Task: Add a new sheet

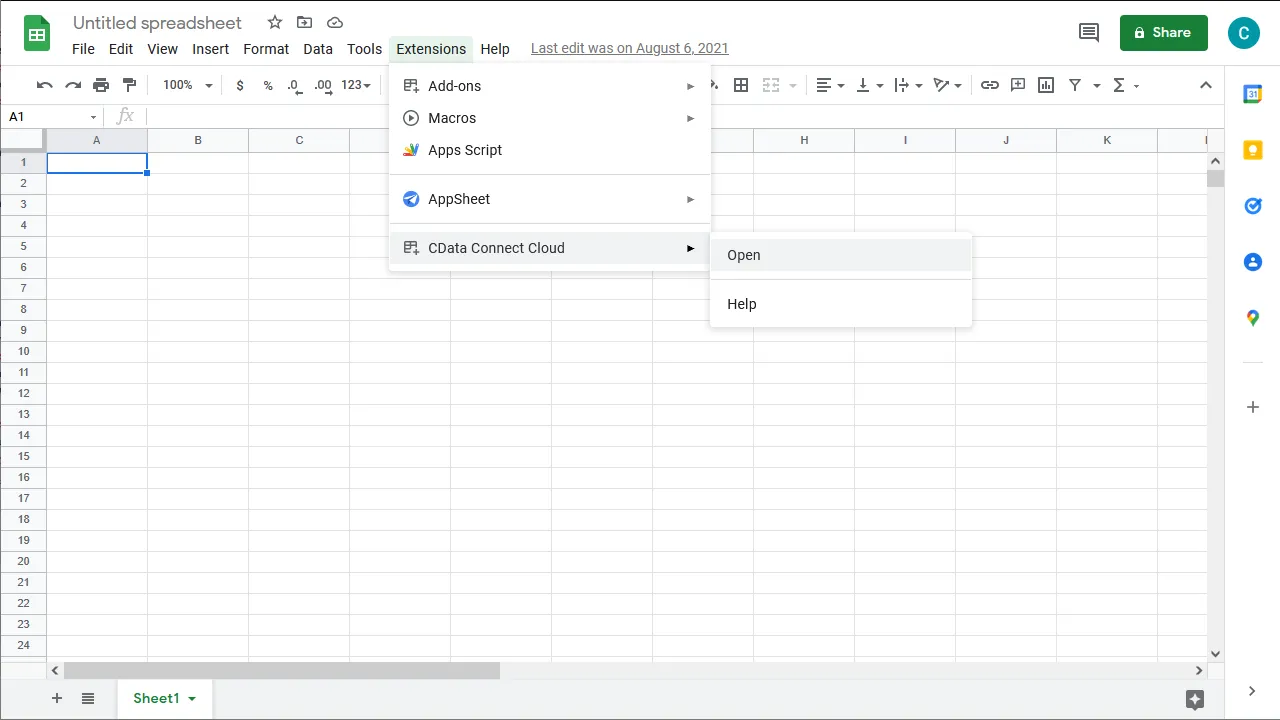Action: [x=57, y=698]
